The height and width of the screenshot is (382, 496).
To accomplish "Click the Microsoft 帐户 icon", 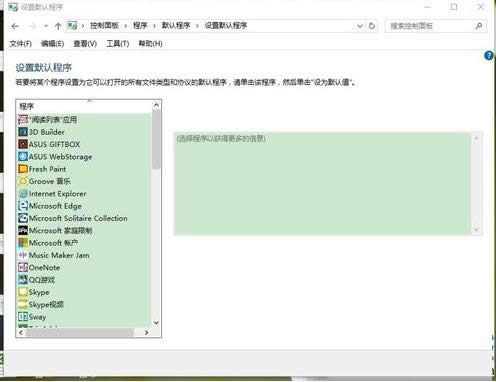I will (23, 243).
